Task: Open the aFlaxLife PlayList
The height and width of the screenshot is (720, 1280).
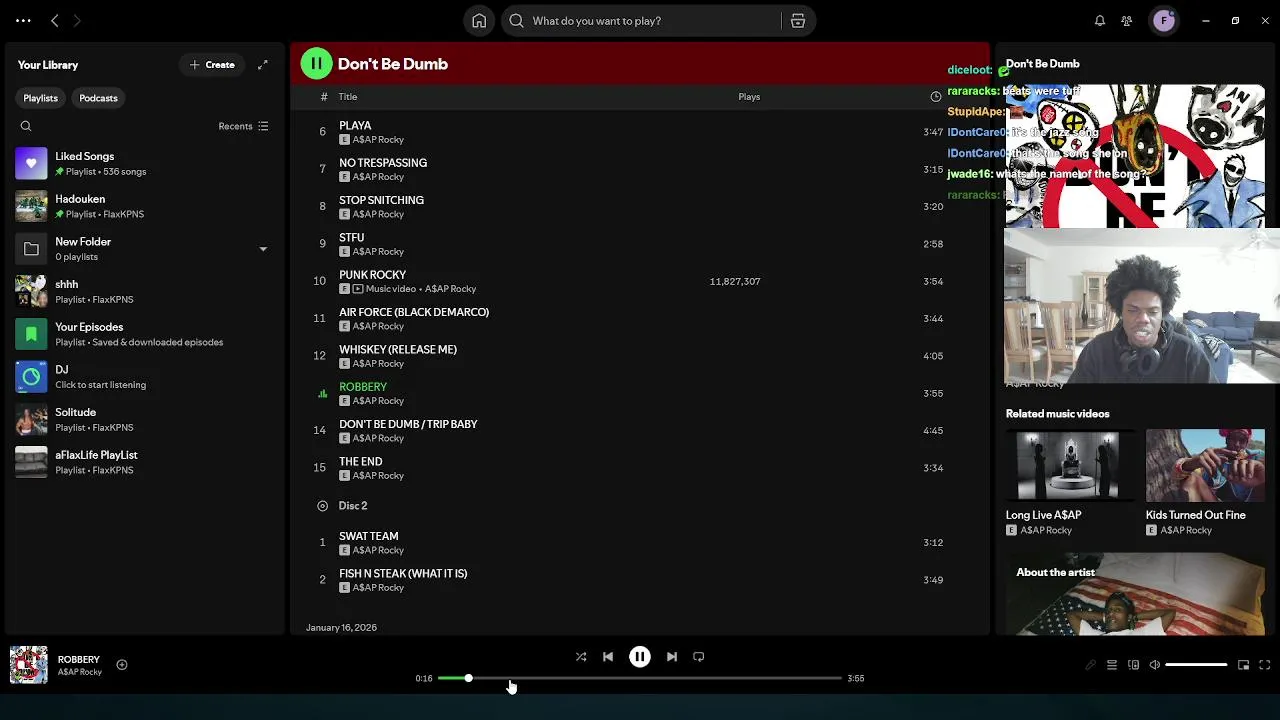Action: [145, 462]
